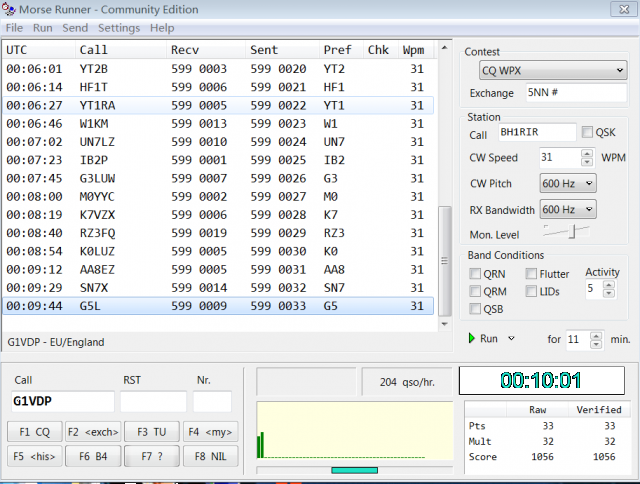The height and width of the screenshot is (484, 640).
Task: Open the Contest CQ WPX dropdown
Action: click(553, 71)
